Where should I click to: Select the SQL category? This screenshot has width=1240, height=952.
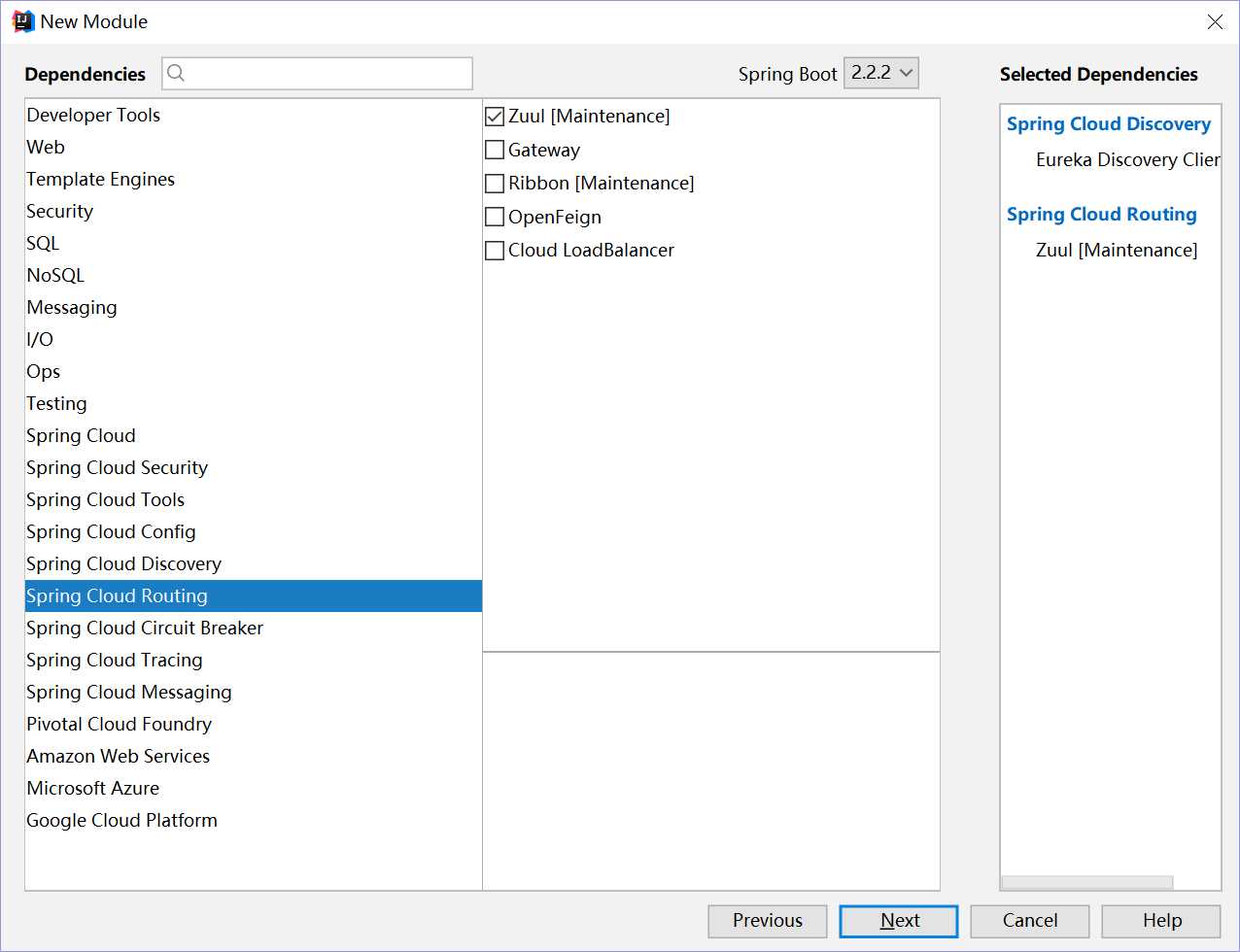[254, 243]
